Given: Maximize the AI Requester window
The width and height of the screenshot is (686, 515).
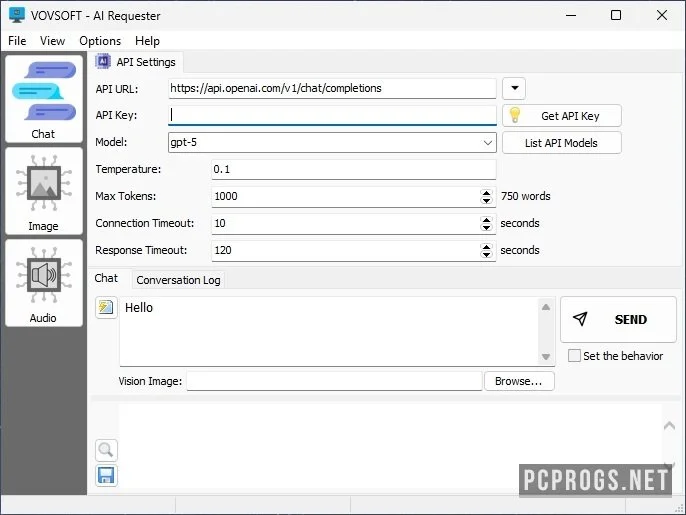Looking at the screenshot, I should (x=616, y=15).
